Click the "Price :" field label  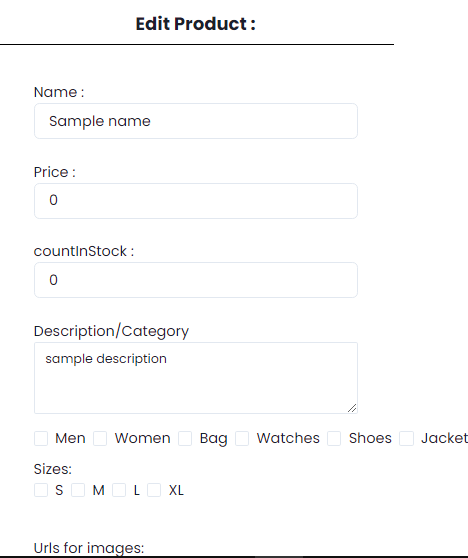(55, 172)
